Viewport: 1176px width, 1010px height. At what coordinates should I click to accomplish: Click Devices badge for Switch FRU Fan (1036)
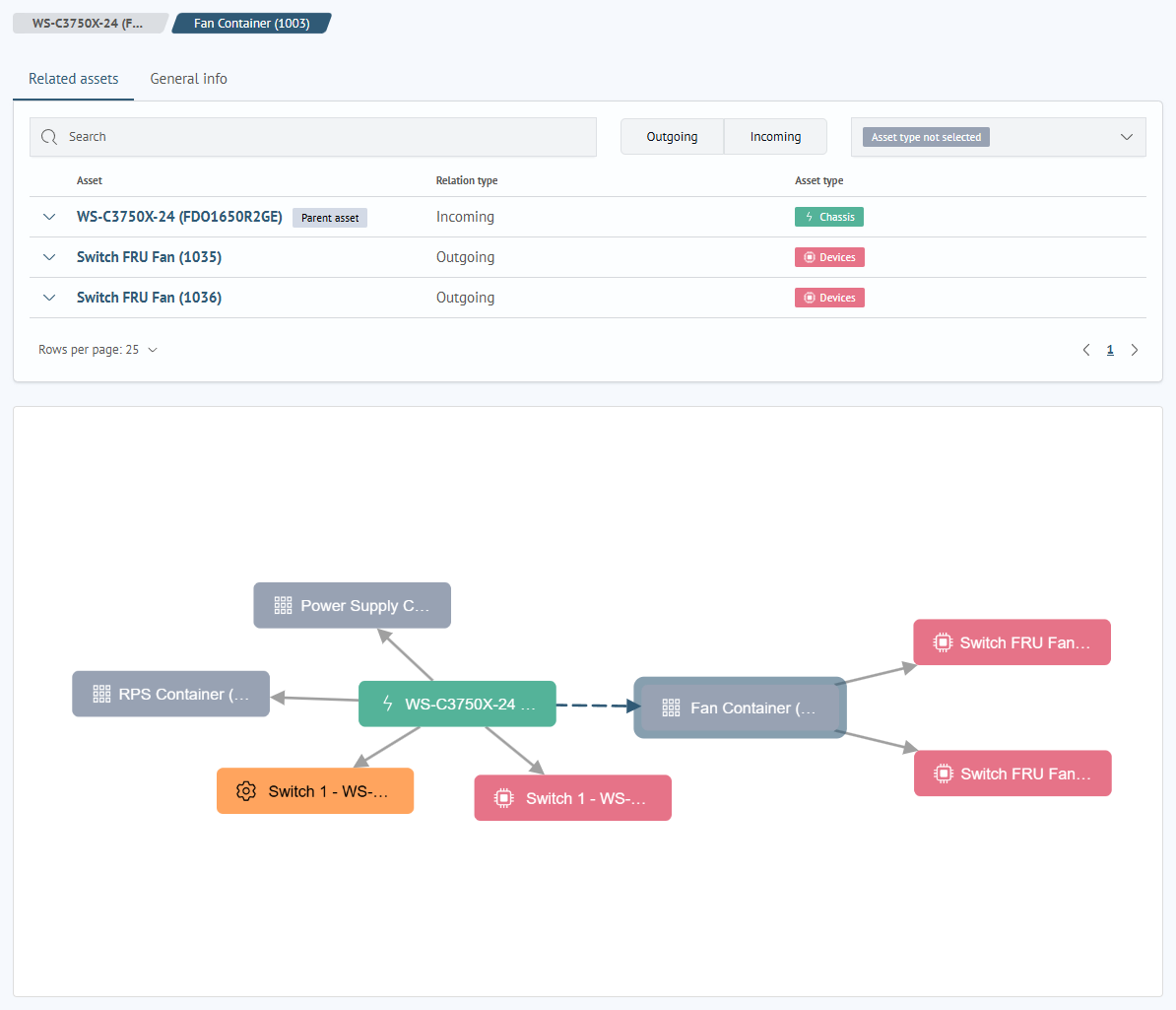point(829,298)
